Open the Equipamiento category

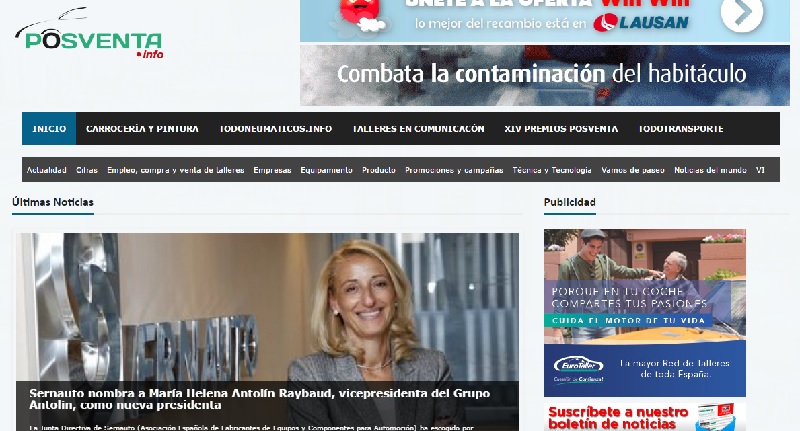tap(327, 170)
